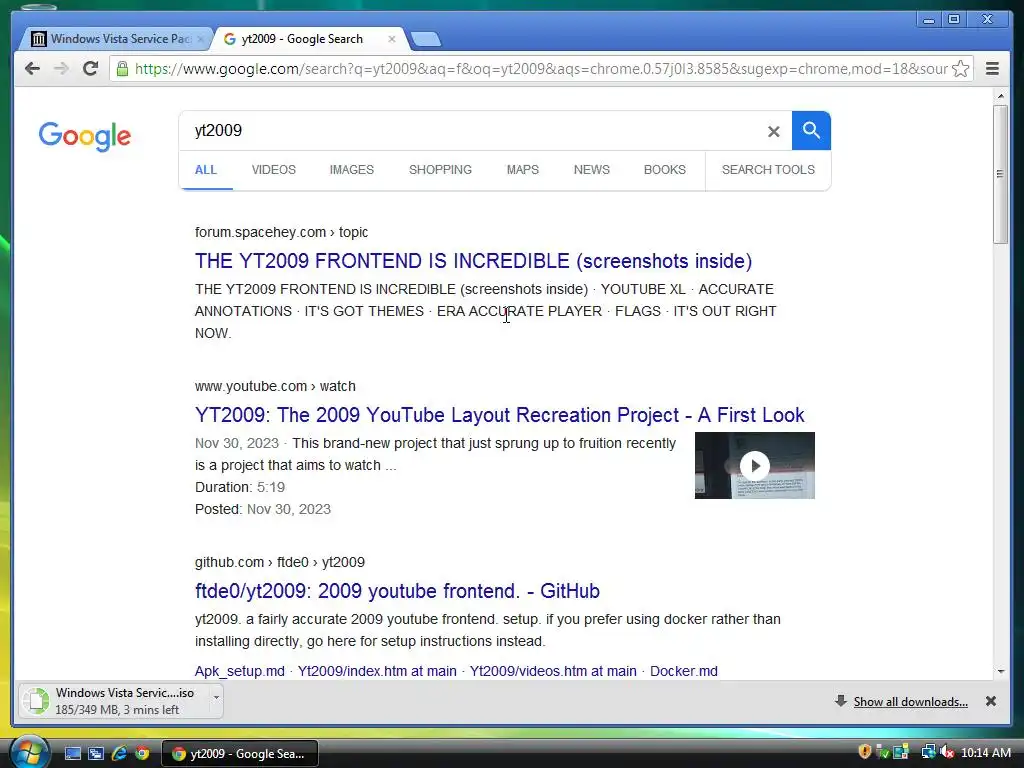
Task: Click the URL address bar
Action: [541, 69]
